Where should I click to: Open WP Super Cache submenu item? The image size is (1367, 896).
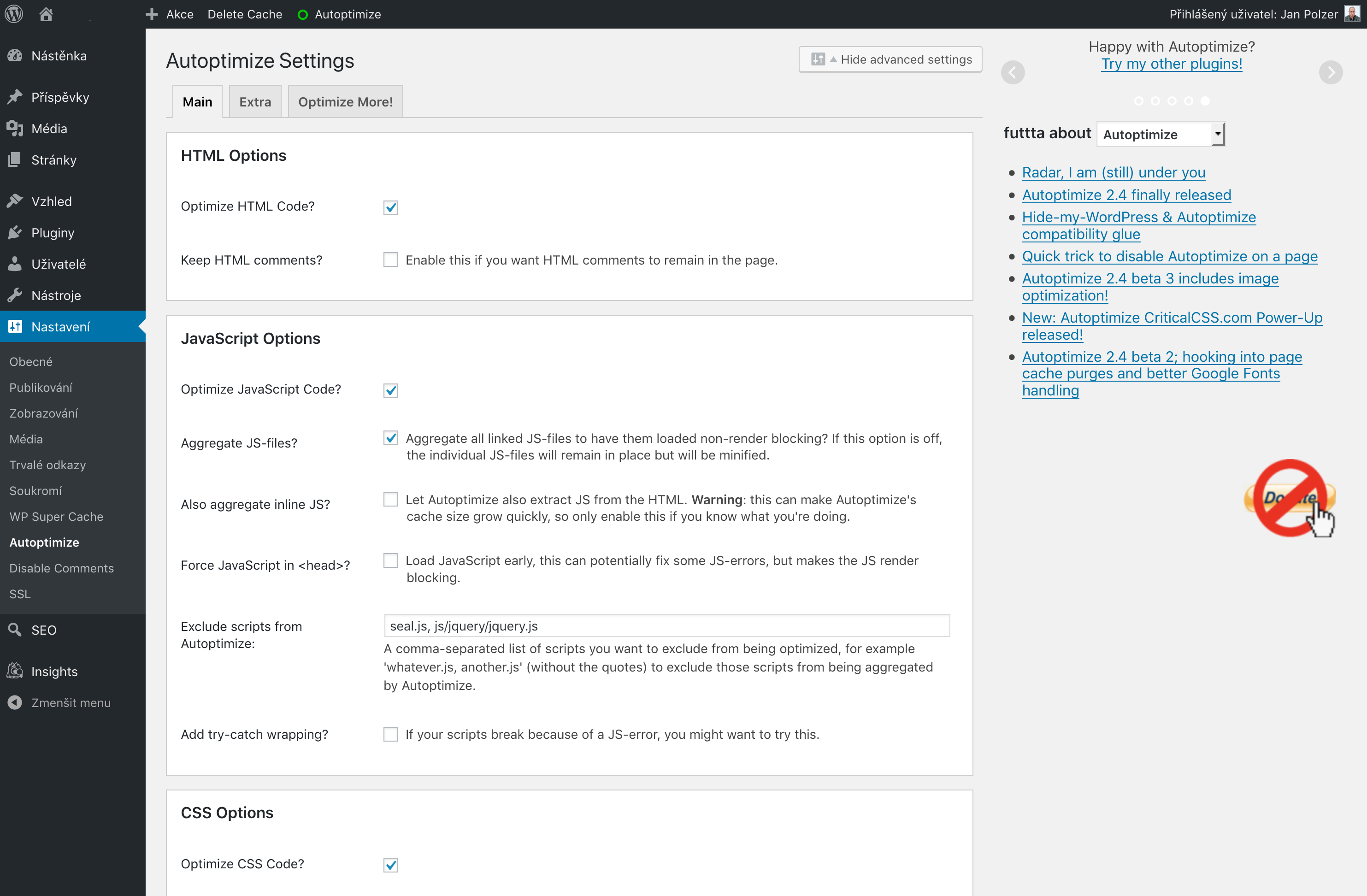[56, 516]
